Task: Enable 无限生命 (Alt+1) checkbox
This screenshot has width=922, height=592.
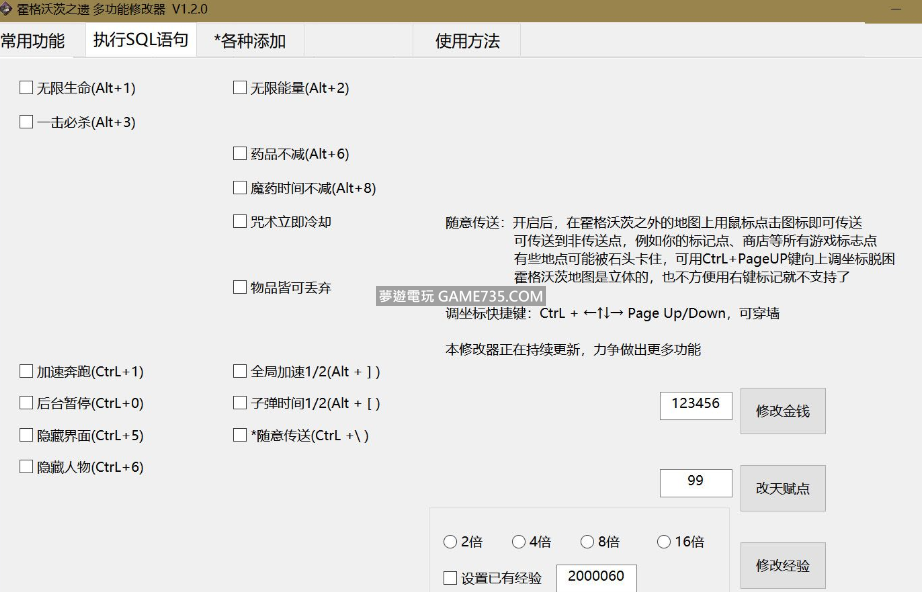Action: click(27, 88)
